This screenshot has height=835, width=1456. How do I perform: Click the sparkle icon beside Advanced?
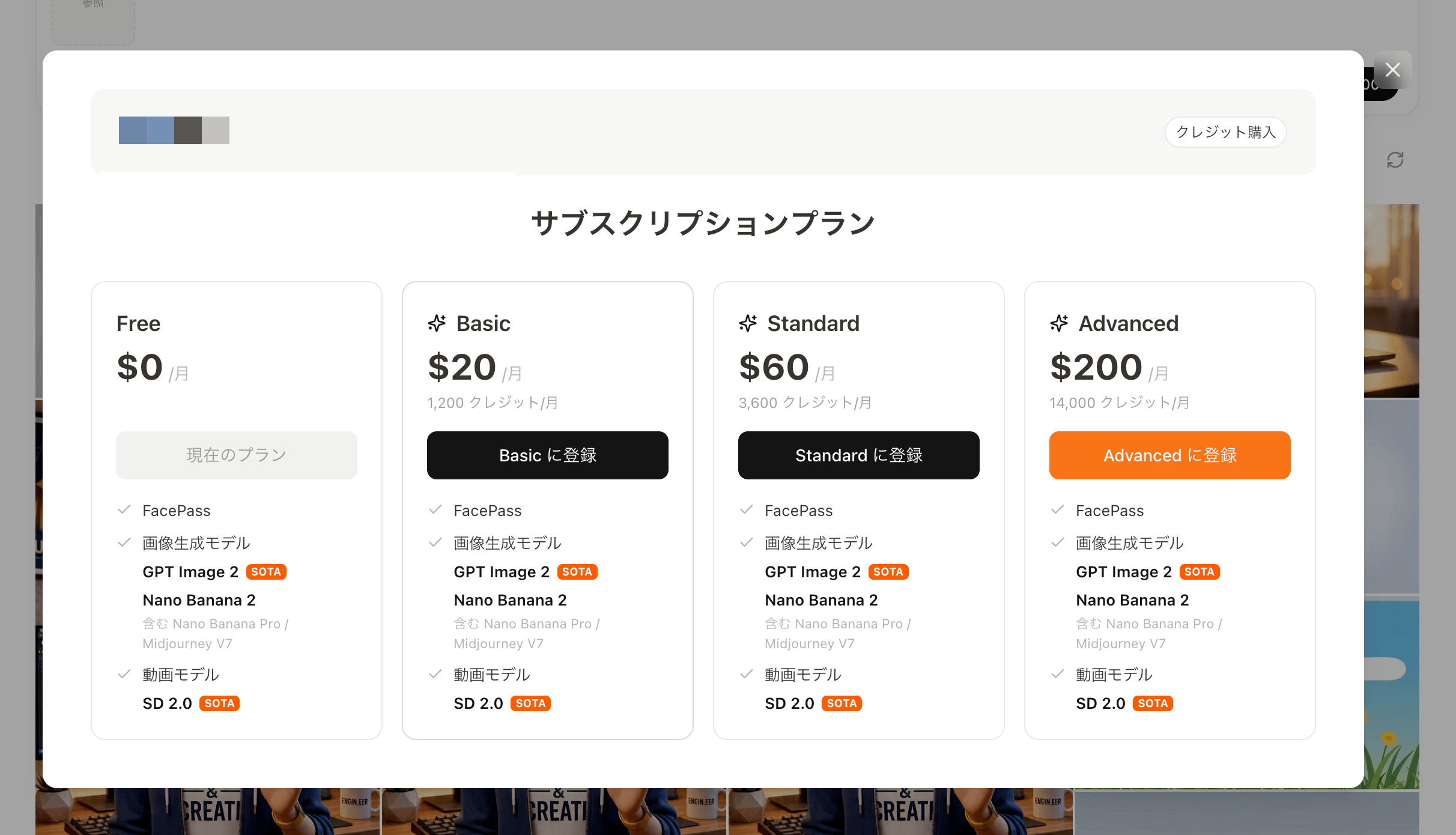coord(1059,323)
